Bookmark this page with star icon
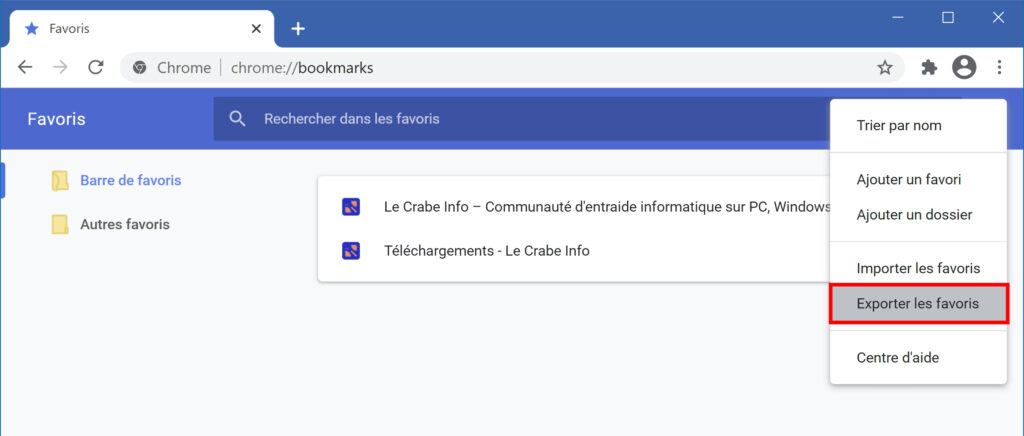The height and width of the screenshot is (436, 1024). (x=884, y=68)
